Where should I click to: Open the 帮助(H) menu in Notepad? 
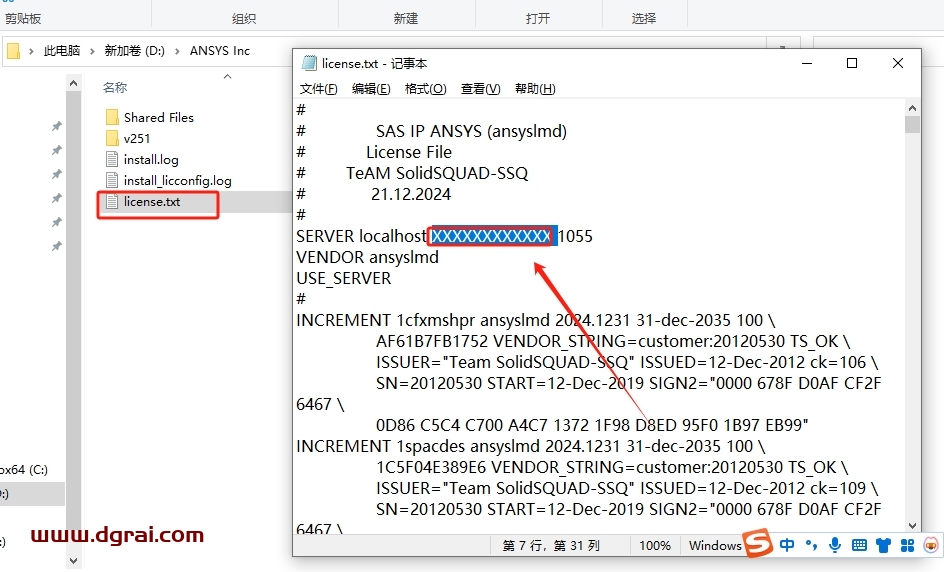pyautogui.click(x=535, y=89)
